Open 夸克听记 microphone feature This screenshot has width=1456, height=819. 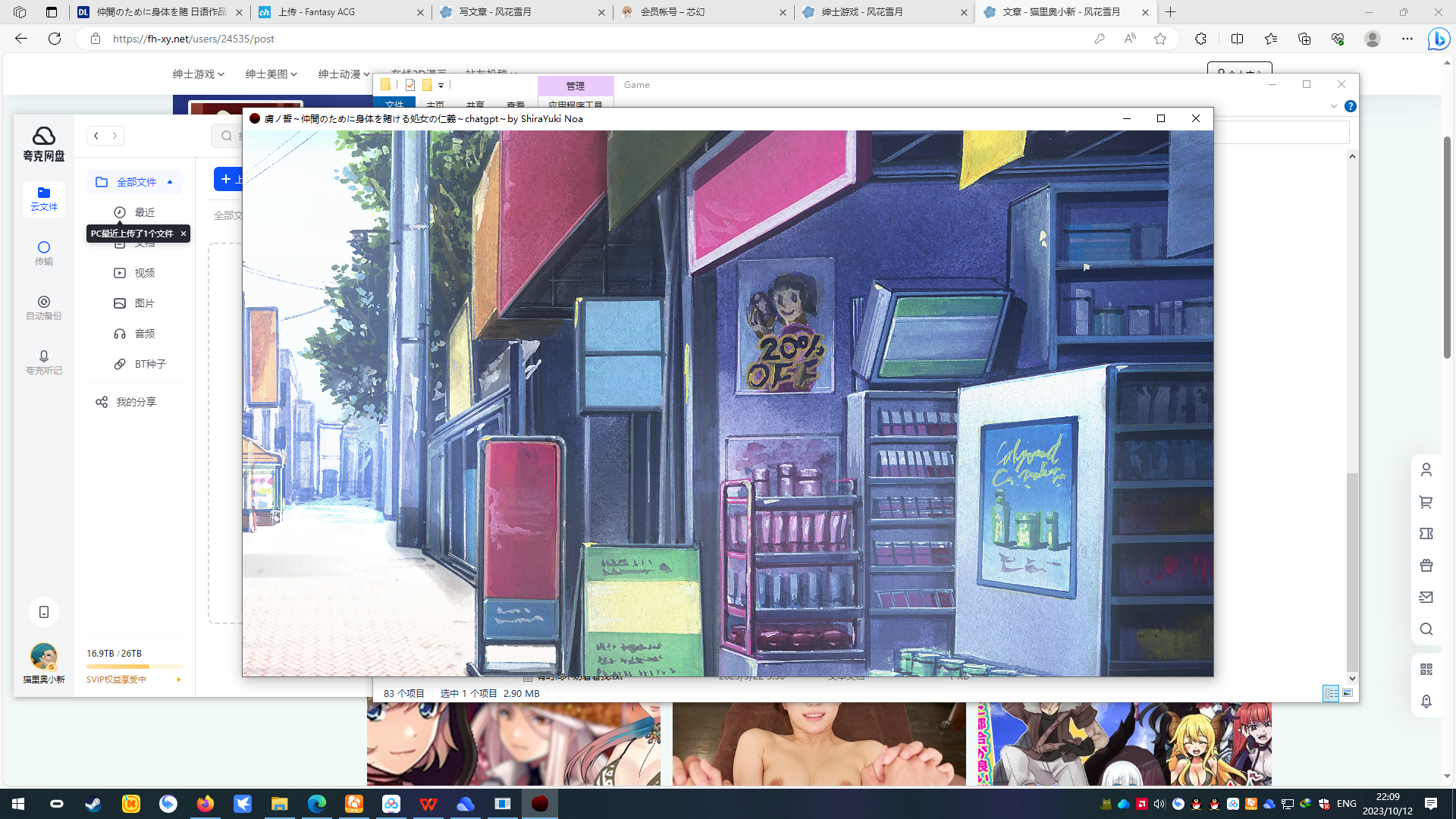[x=43, y=362]
